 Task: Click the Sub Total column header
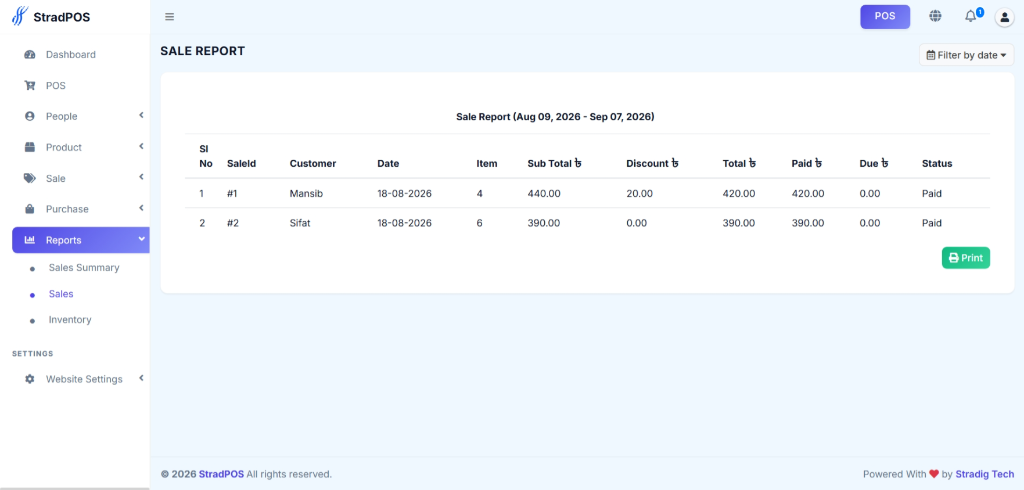[554, 163]
